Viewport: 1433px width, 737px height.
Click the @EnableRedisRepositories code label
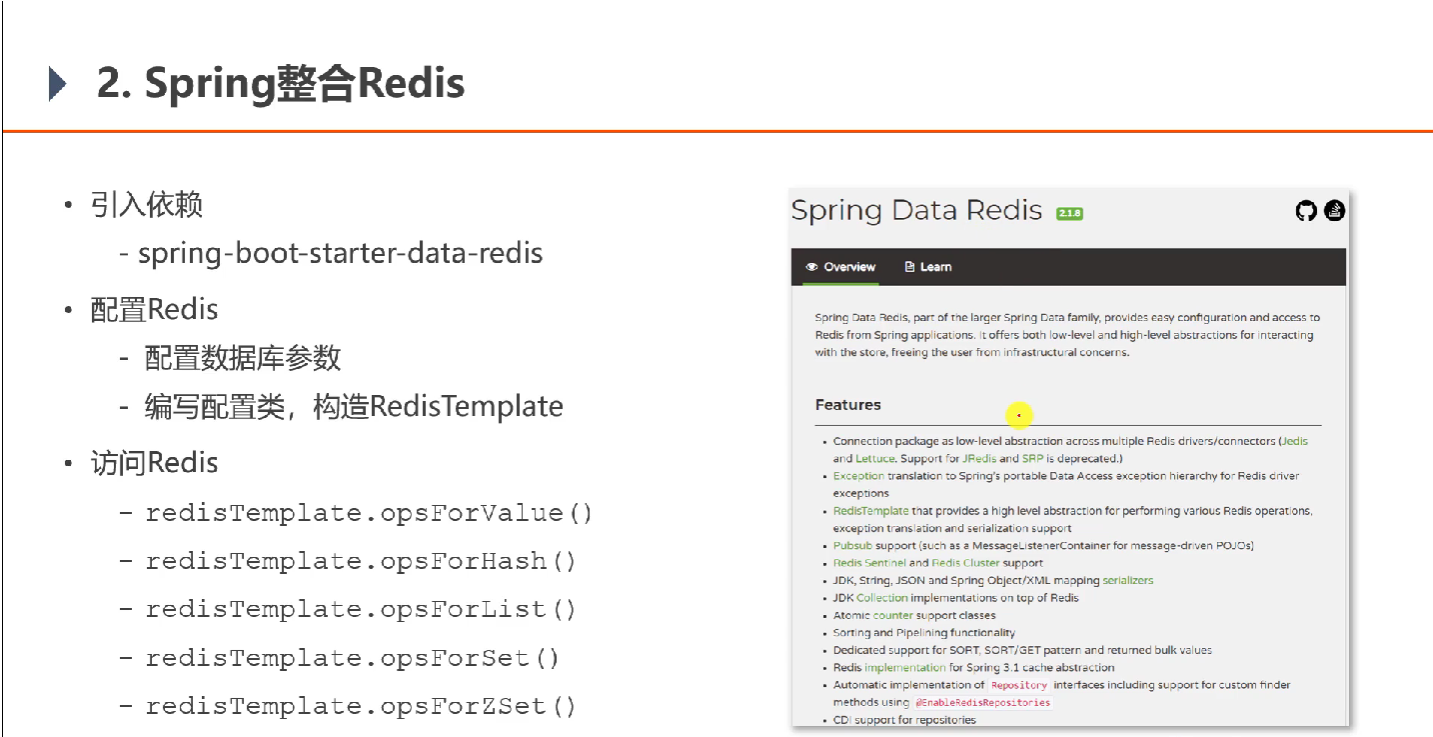click(983, 702)
